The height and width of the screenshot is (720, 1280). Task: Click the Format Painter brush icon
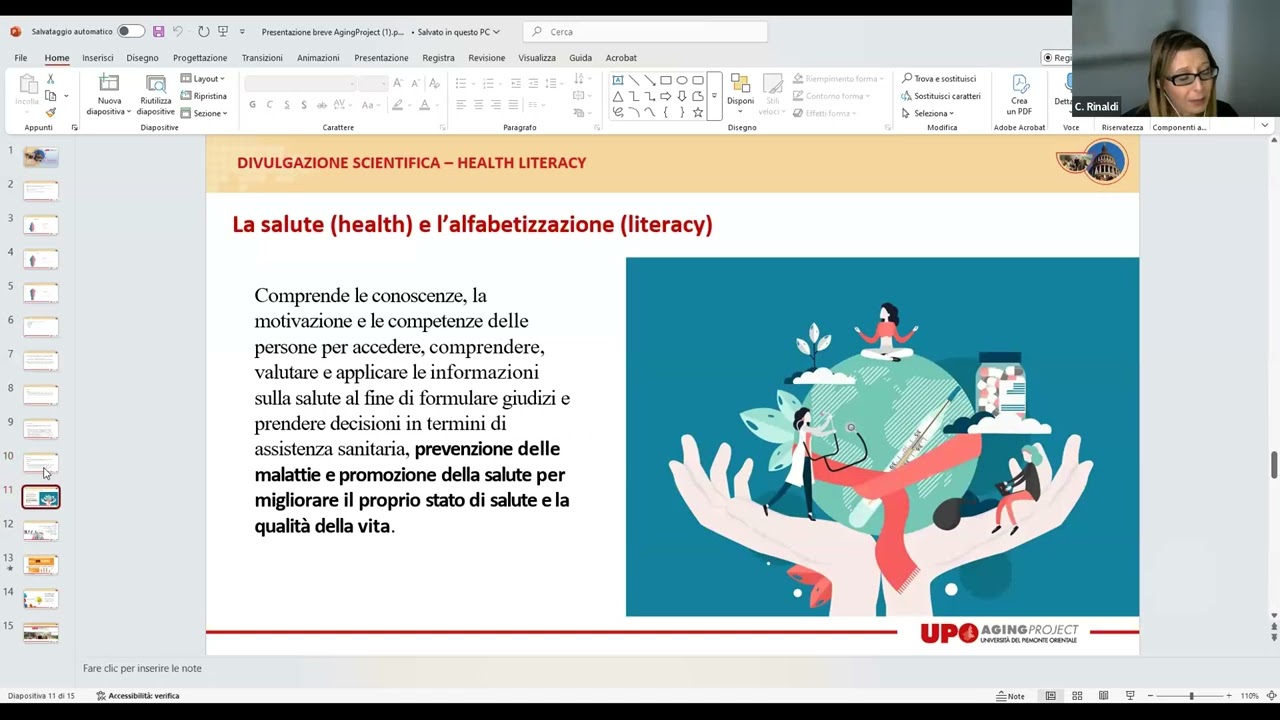point(50,112)
